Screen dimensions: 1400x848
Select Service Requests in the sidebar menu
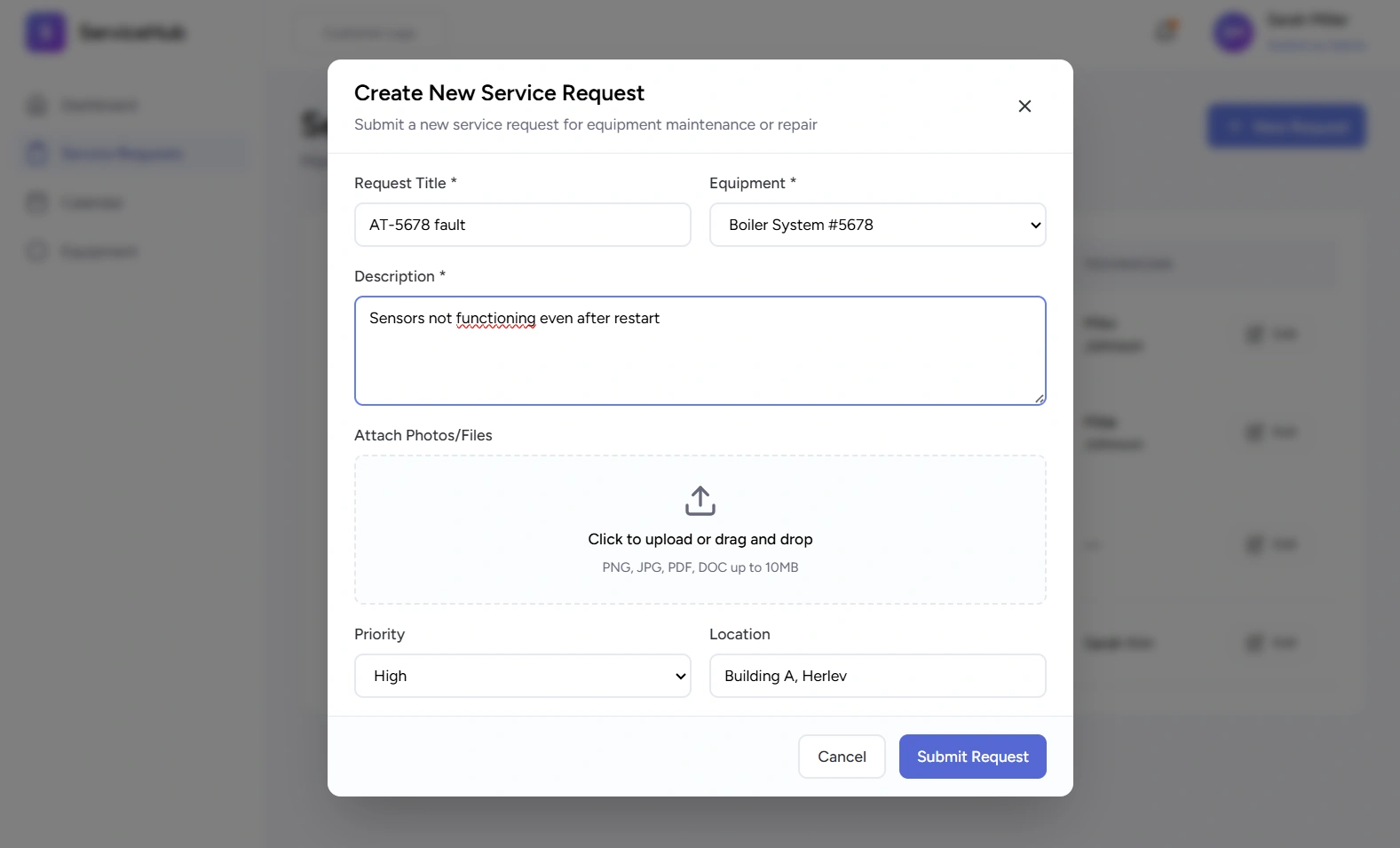[122, 154]
